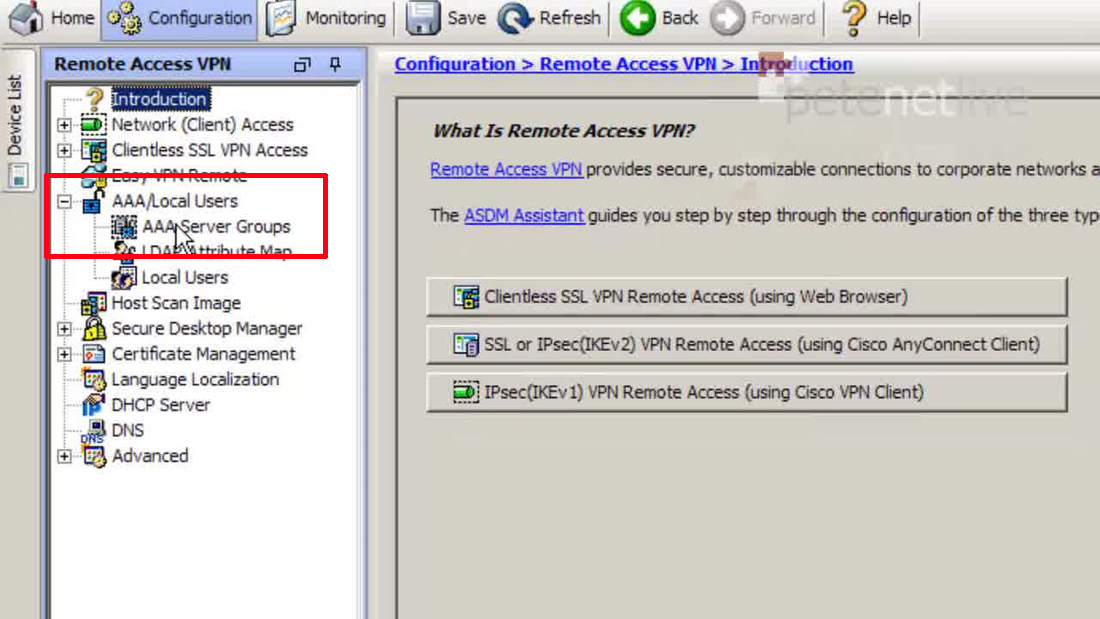Click the Local Users icon
Screen dimensions: 1100x619
(124, 278)
